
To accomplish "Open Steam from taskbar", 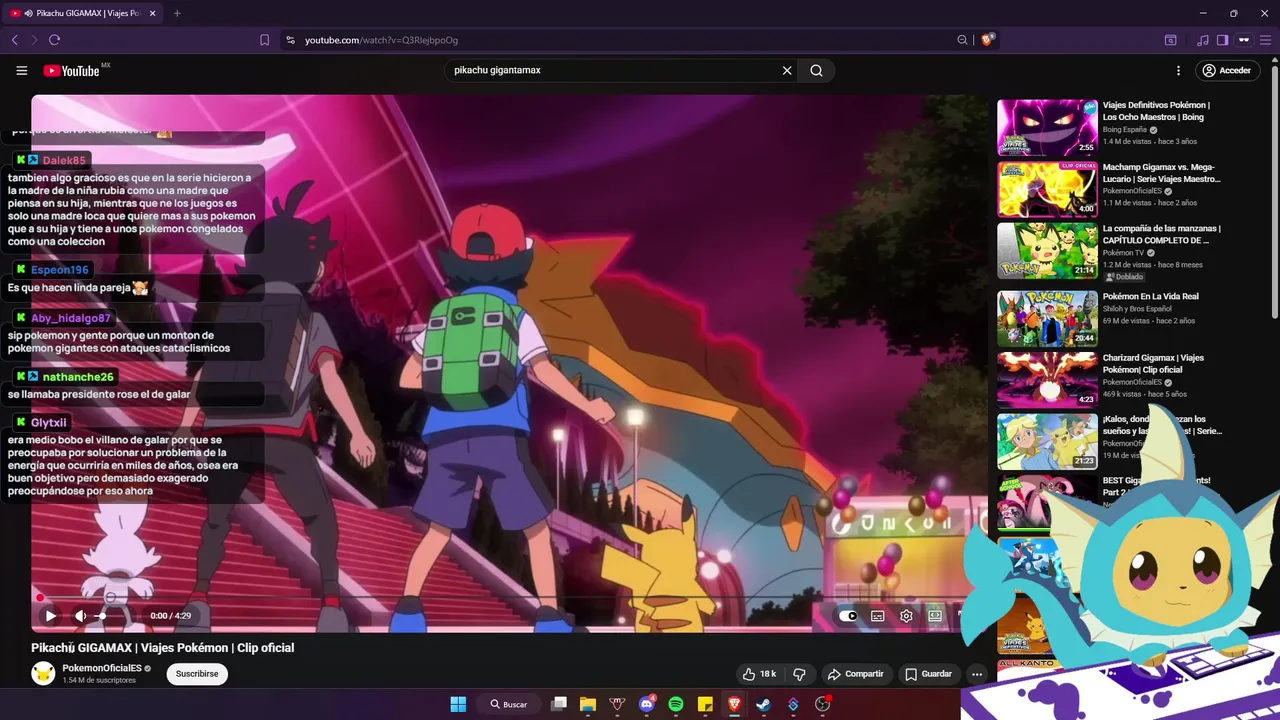I will 763,704.
